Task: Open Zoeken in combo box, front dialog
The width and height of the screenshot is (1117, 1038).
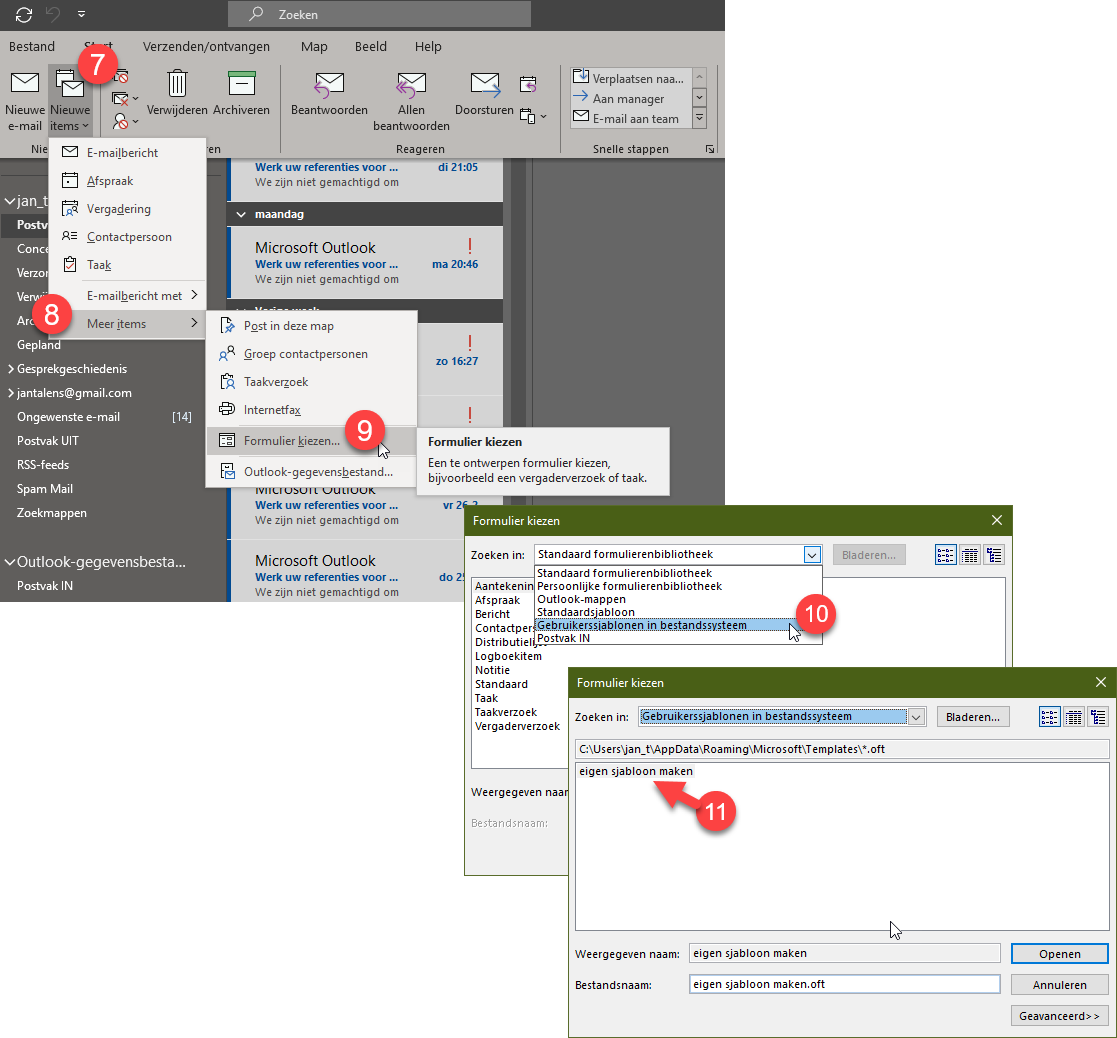Action: [x=781, y=717]
